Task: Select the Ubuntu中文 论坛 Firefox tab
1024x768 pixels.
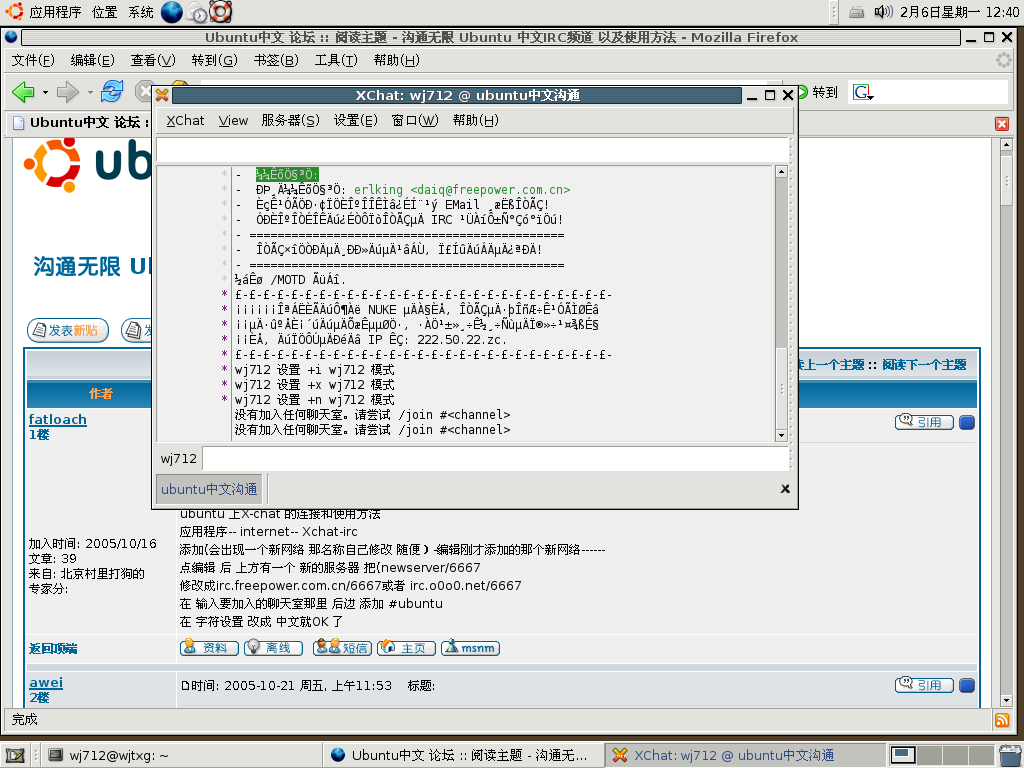Action: point(80,123)
